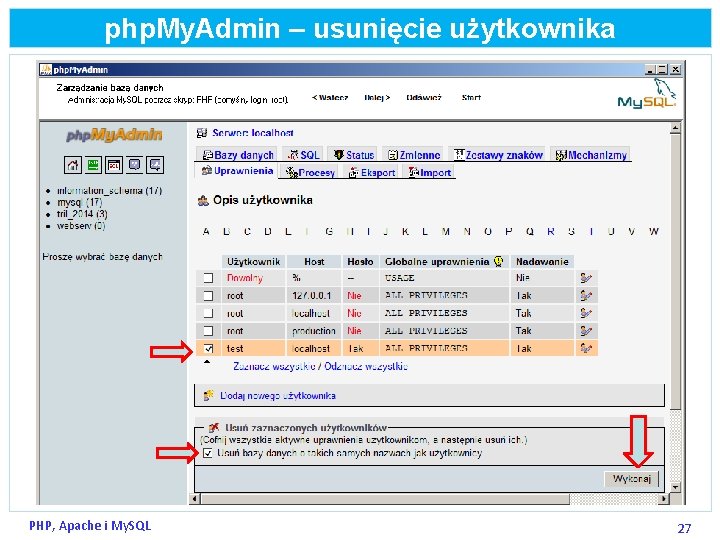Image resolution: width=720 pixels, height=540 pixels.
Task: Open the SQL query window icon in sidebar
Action: 114,165
